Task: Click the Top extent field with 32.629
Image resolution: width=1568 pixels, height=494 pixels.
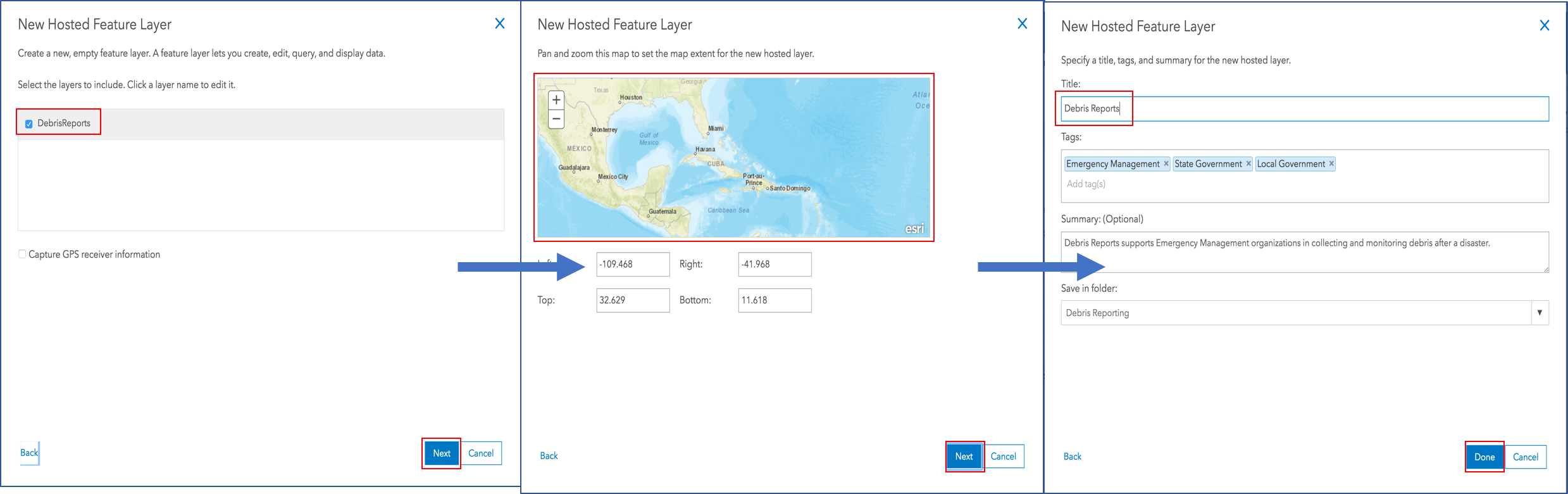Action: (633, 300)
